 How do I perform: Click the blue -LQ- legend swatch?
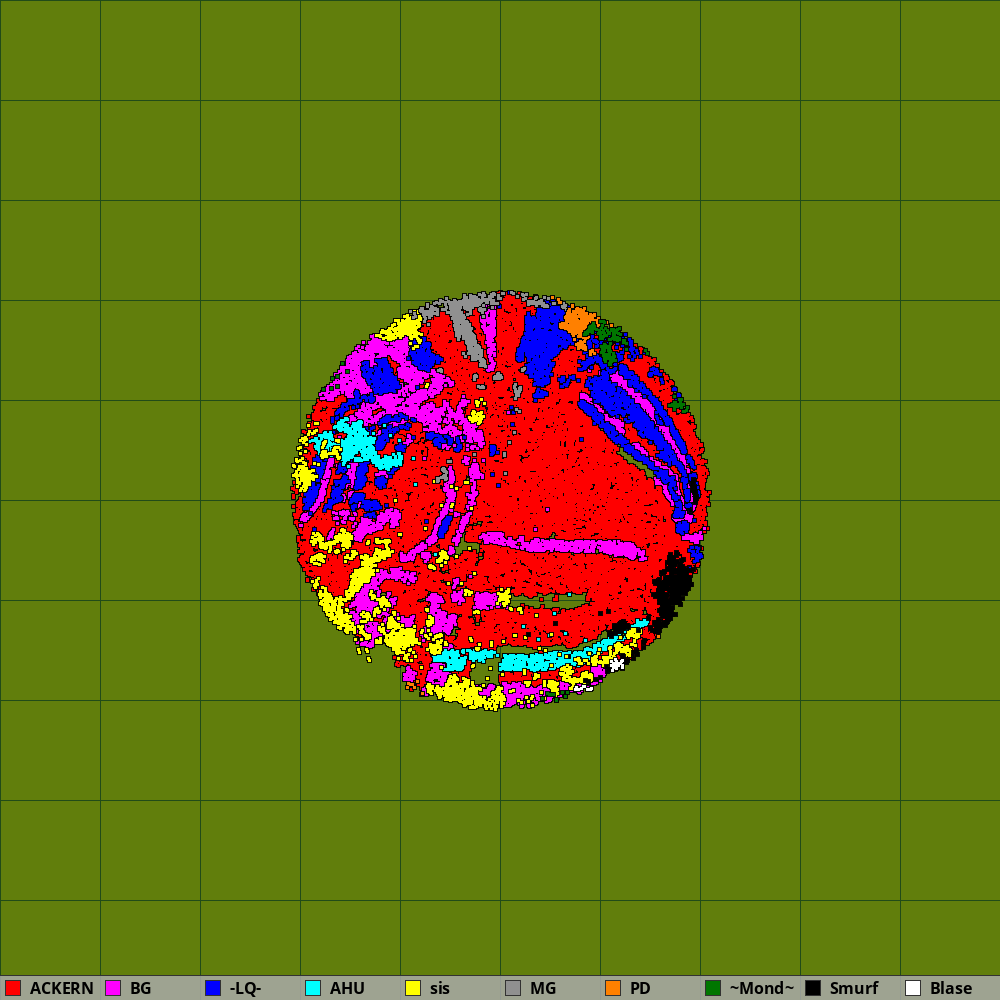pyautogui.click(x=213, y=988)
